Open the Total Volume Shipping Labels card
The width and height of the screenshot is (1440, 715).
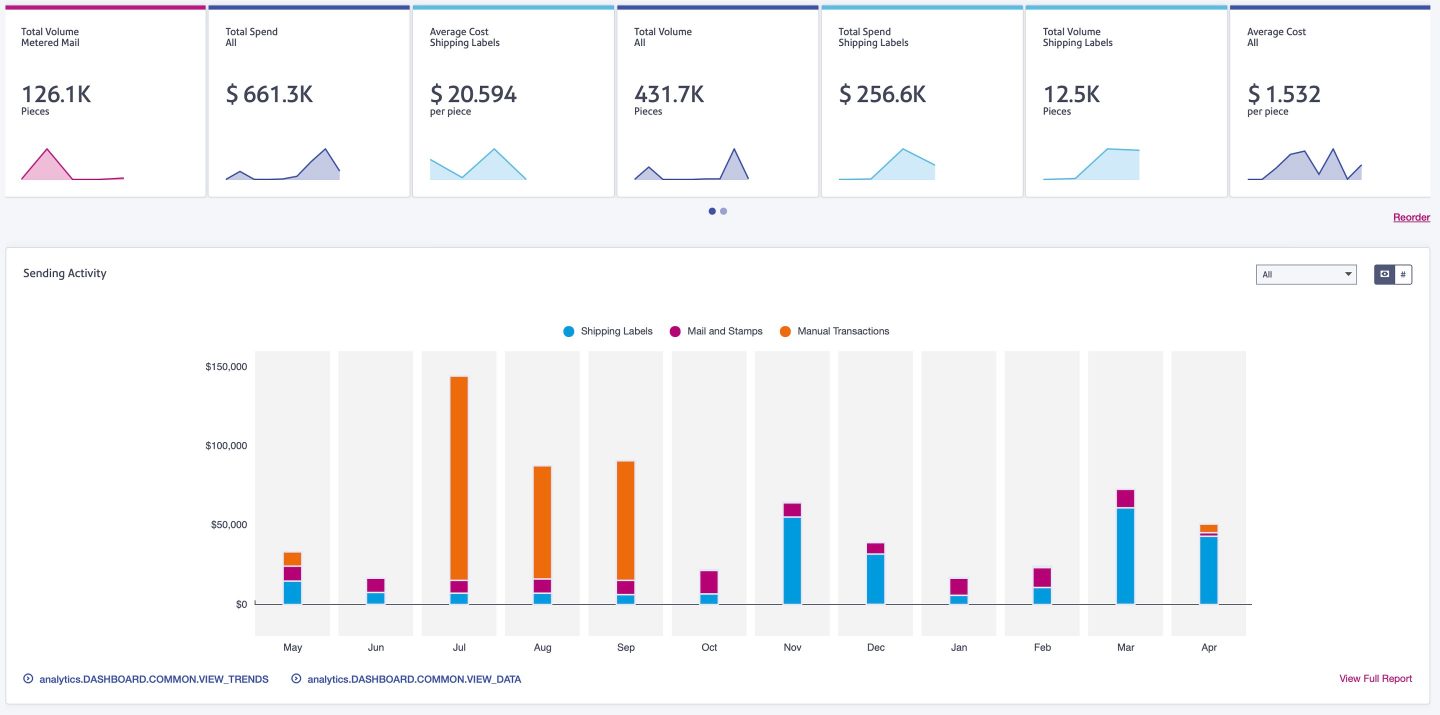[x=1126, y=101]
